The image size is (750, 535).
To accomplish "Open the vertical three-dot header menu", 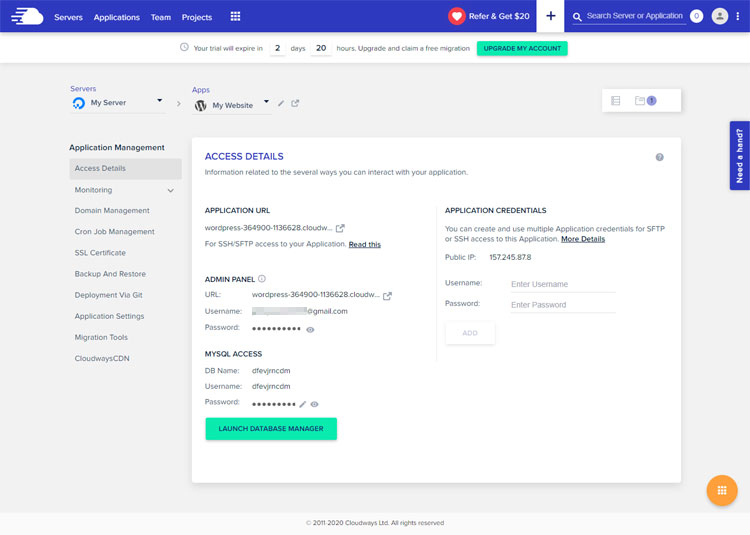I will point(738,16).
